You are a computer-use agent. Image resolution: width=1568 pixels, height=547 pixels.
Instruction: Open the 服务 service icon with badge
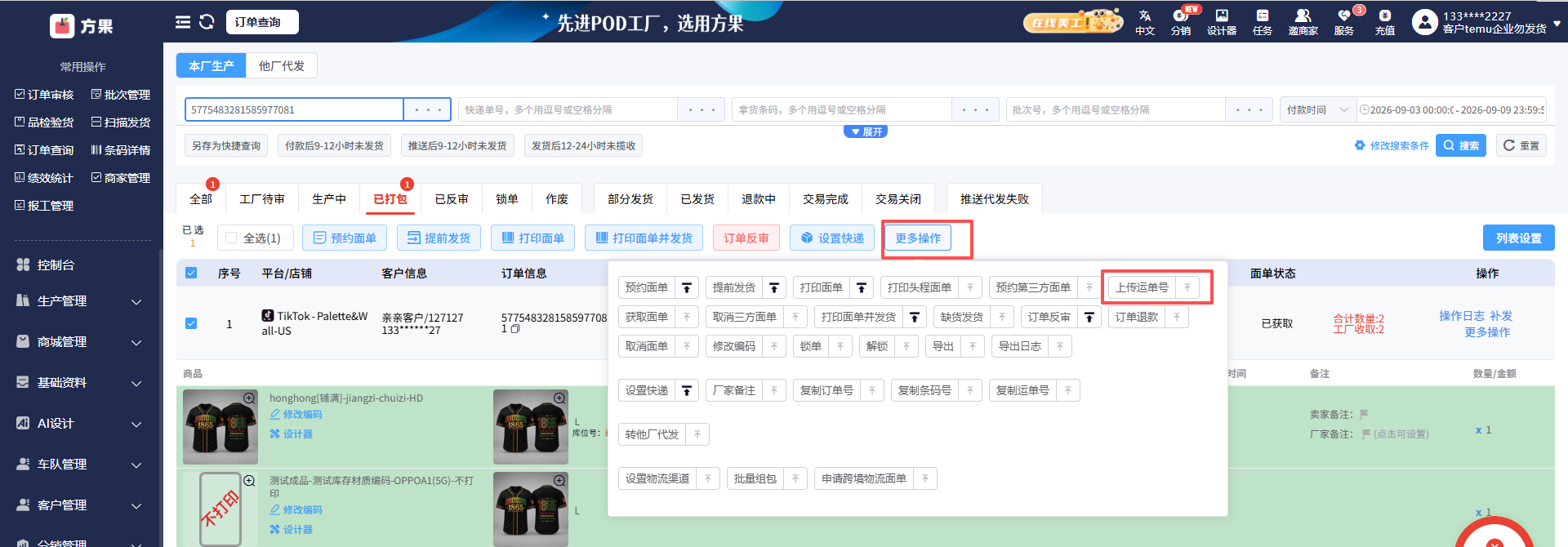coord(1344,22)
